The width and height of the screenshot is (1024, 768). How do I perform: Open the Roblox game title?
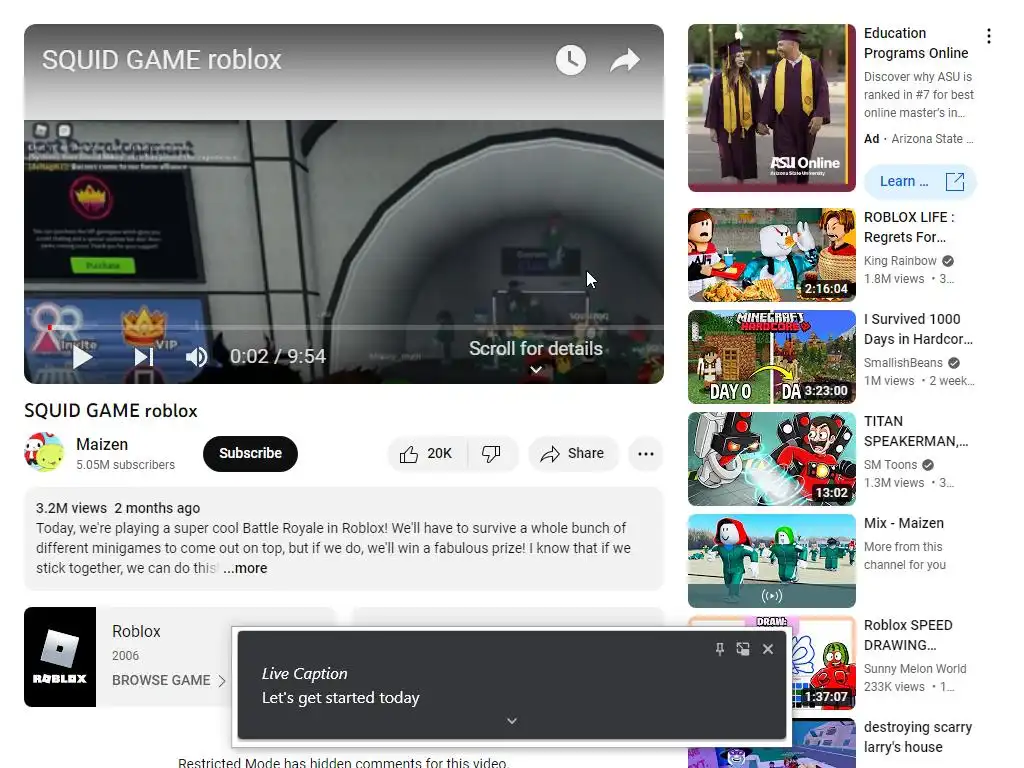(x=136, y=632)
